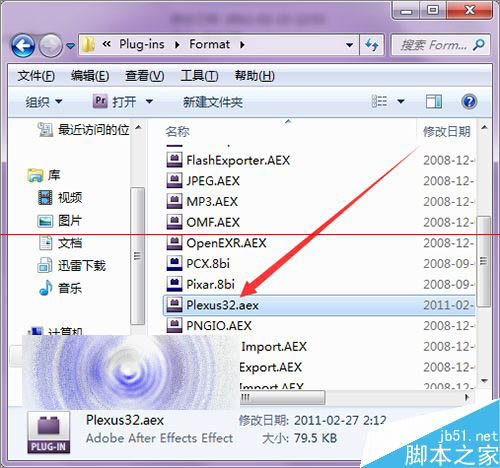Click the file list scroll down arrow

point(484,380)
